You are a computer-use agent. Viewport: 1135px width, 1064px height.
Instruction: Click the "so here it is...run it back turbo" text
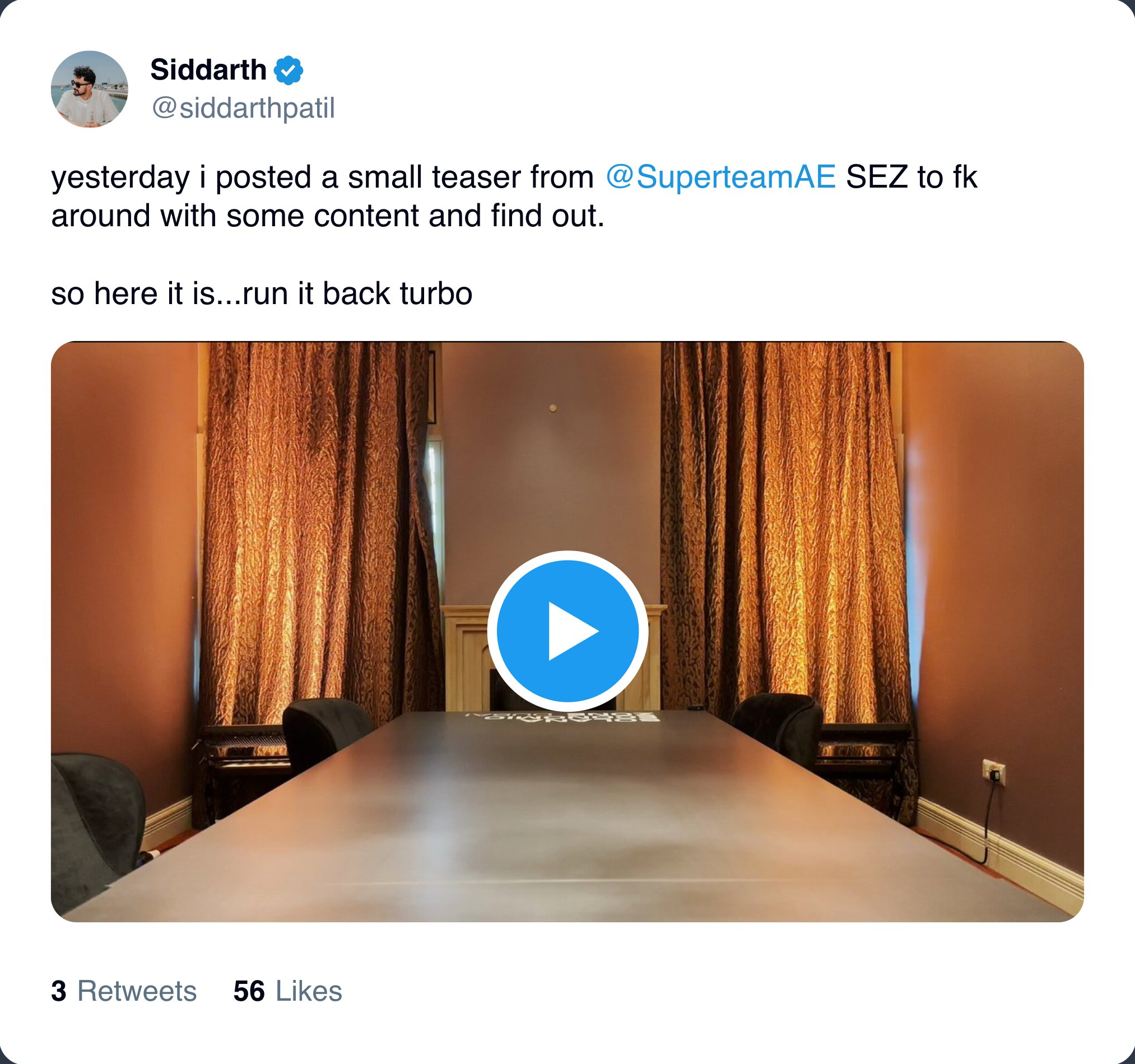tap(262, 293)
